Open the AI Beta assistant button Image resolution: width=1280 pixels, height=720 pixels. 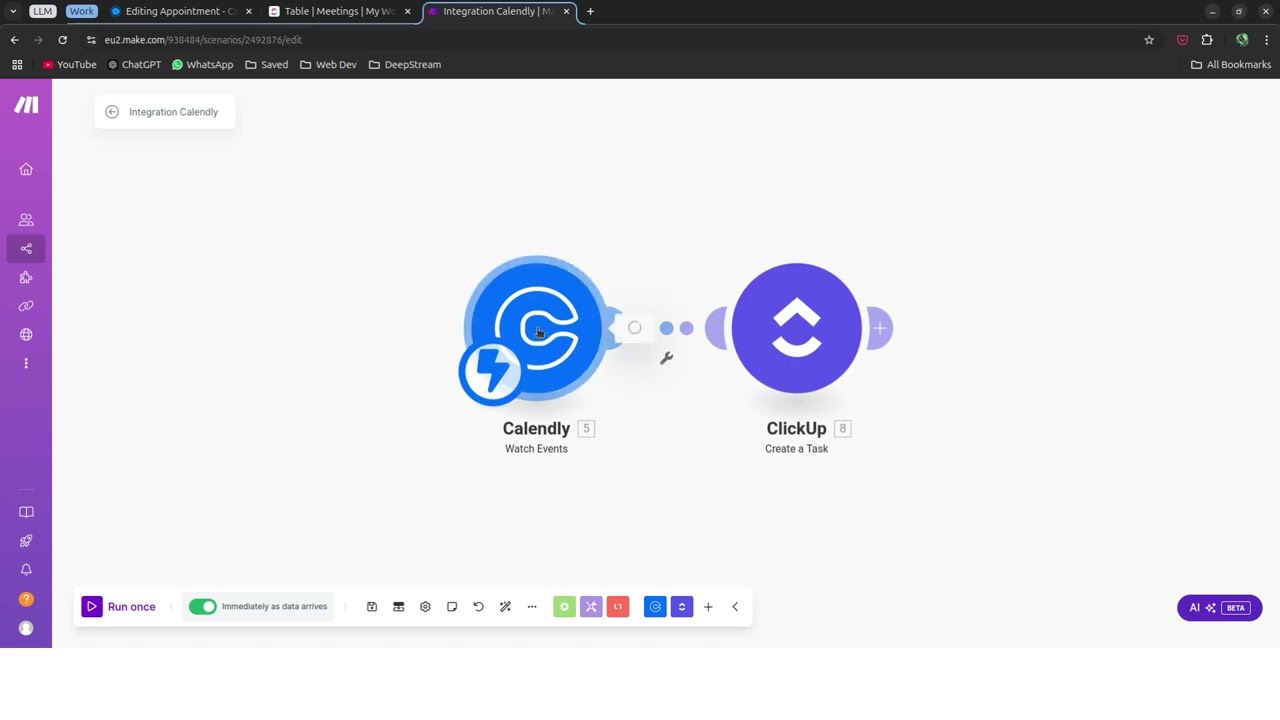1219,608
